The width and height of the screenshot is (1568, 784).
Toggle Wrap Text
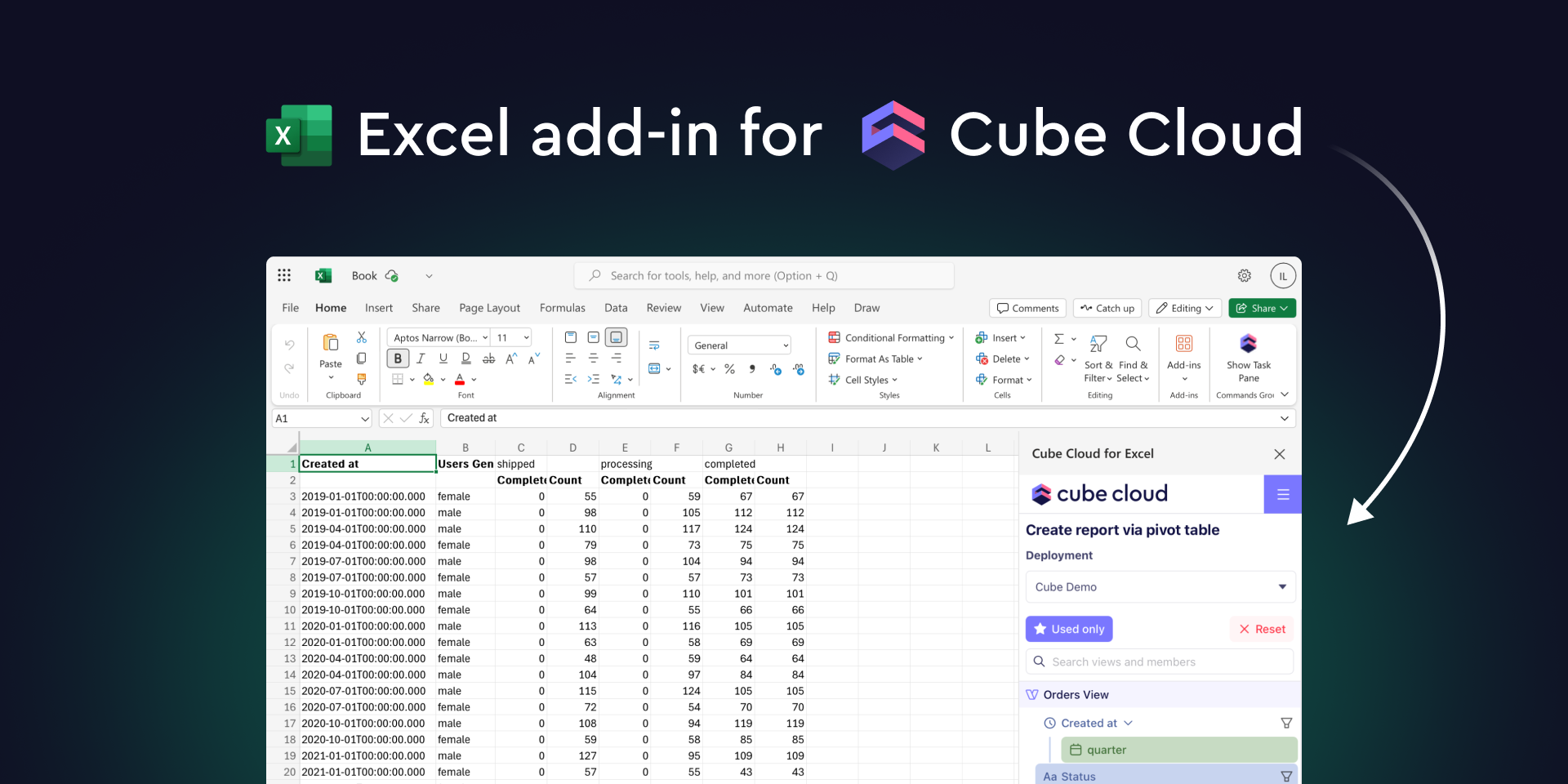point(654,345)
